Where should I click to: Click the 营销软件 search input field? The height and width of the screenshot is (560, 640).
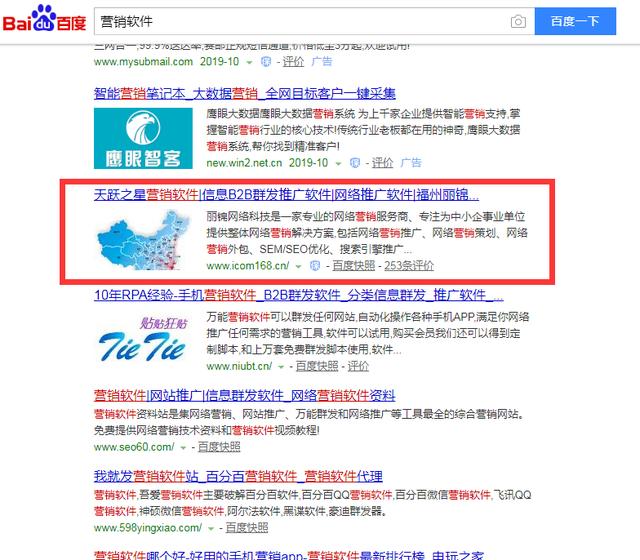pyautogui.click(x=302, y=21)
